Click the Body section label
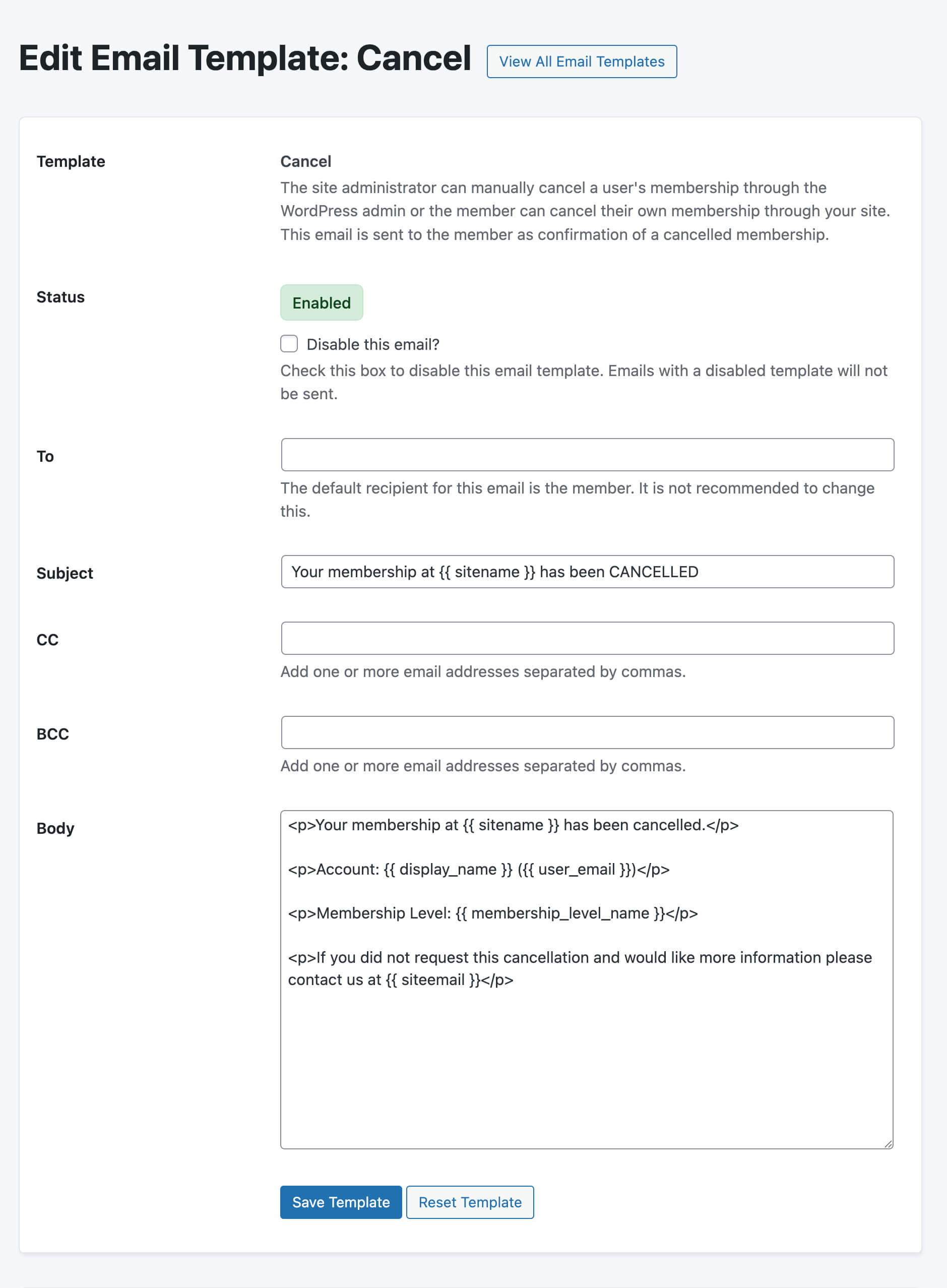The width and height of the screenshot is (947, 1288). point(55,828)
